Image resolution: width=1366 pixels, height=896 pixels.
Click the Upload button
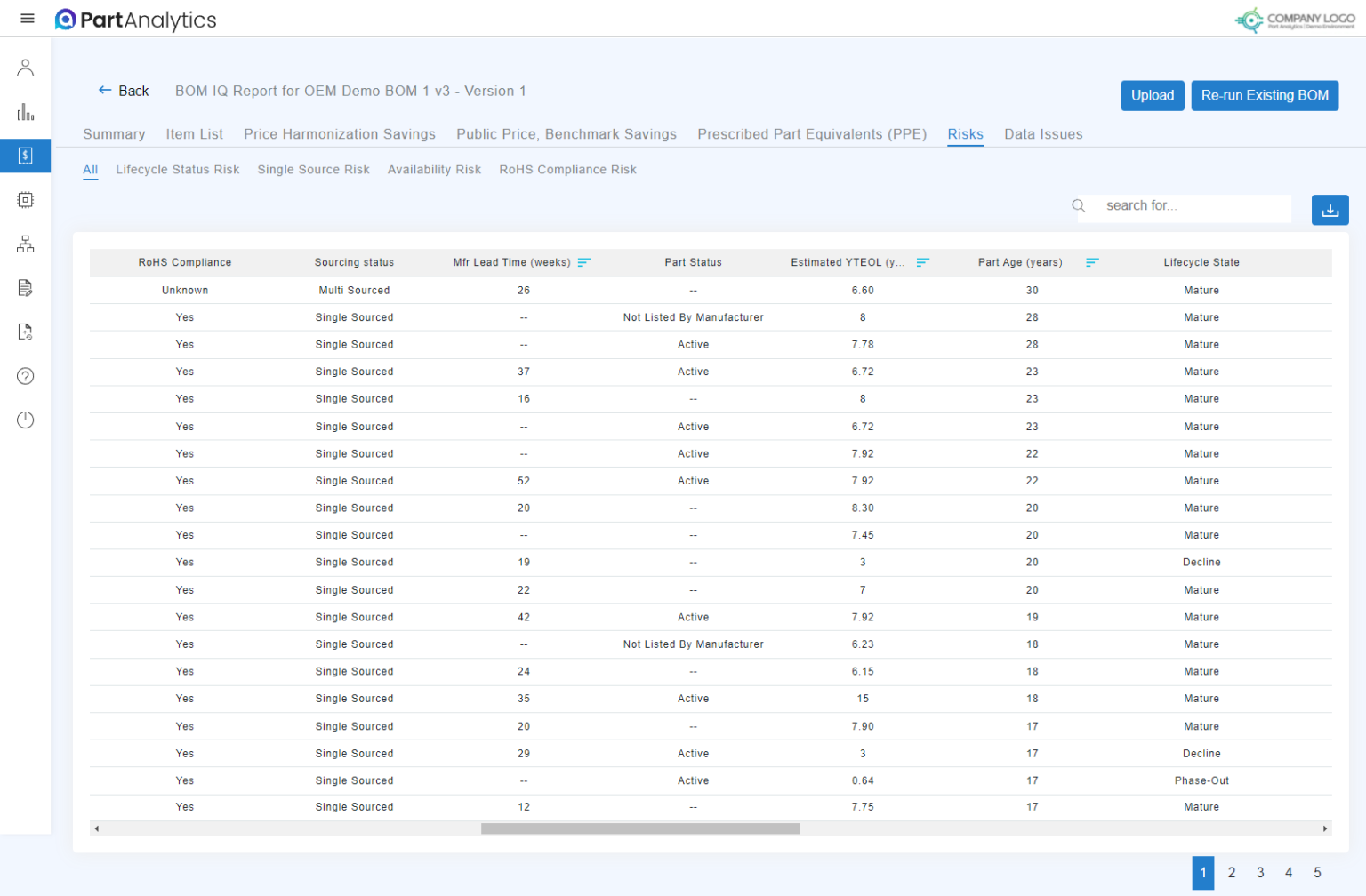[1152, 95]
